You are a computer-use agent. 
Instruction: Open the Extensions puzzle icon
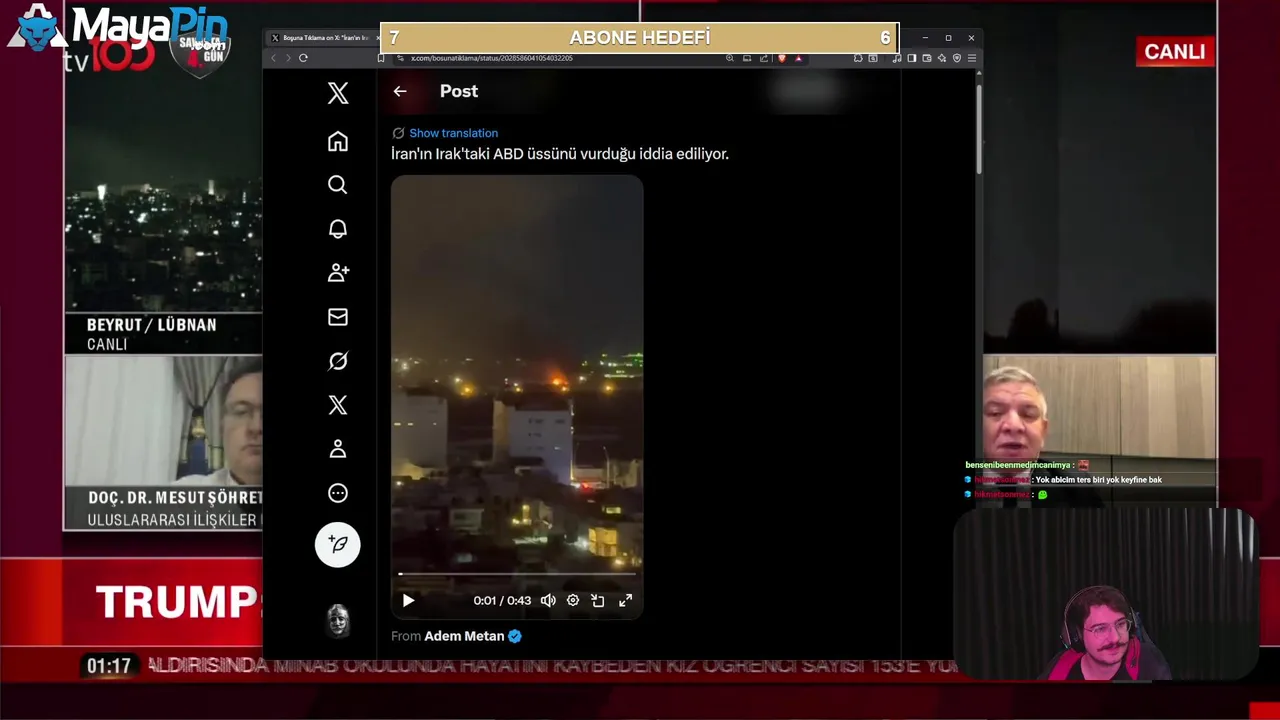click(x=858, y=58)
